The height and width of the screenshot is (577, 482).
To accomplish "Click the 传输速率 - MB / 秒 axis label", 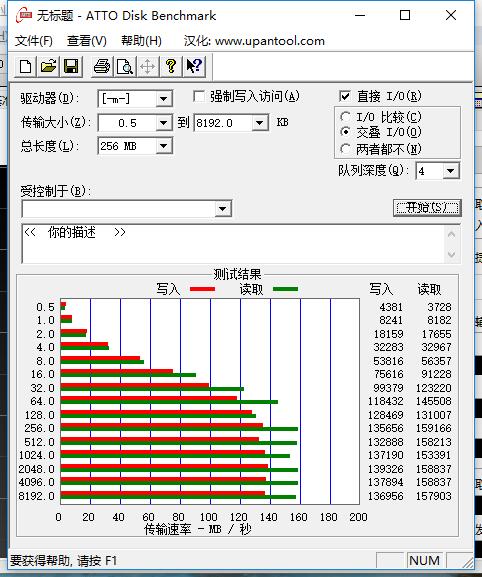I will [198, 530].
